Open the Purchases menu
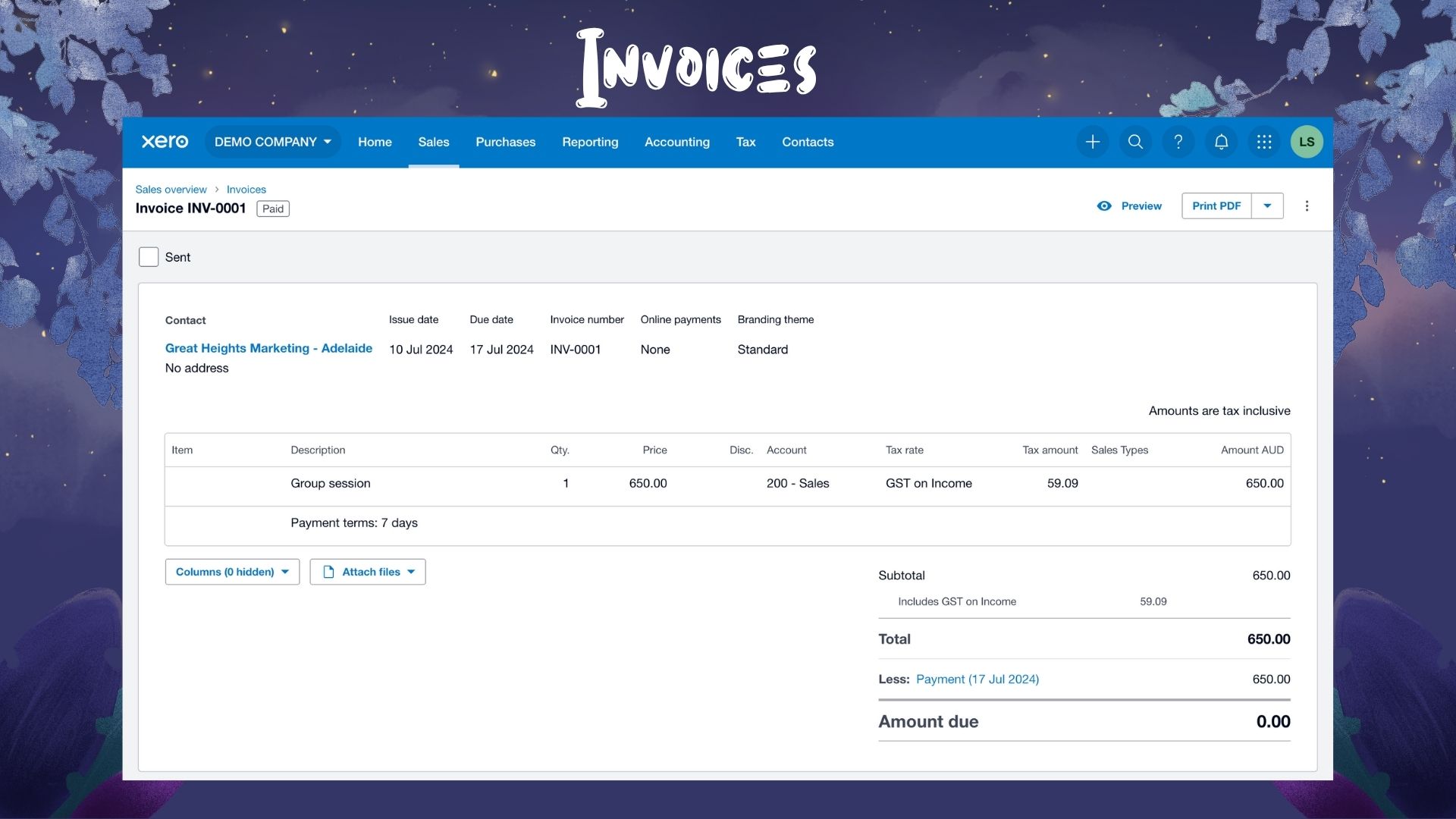The width and height of the screenshot is (1456, 819). pos(505,142)
